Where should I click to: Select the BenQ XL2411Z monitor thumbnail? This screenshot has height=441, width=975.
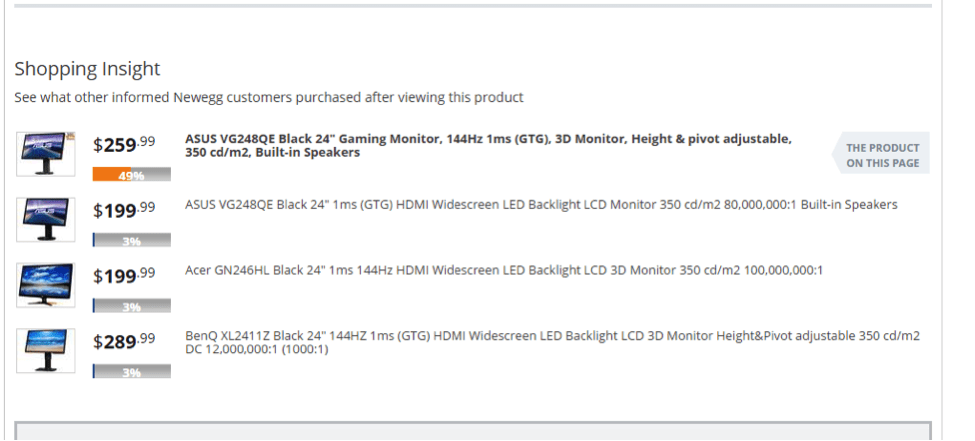(x=45, y=351)
